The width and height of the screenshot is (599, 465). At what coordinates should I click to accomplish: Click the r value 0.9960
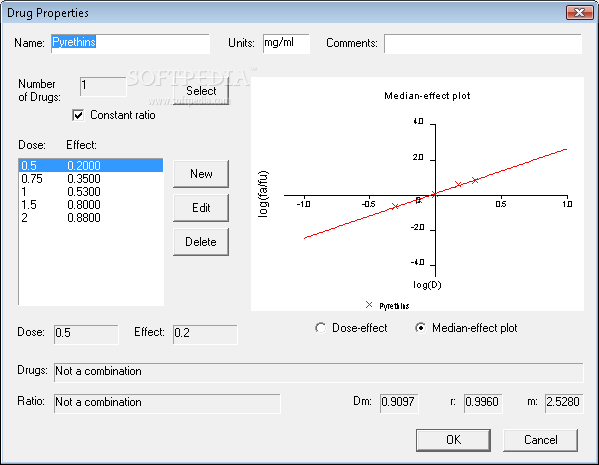click(x=483, y=403)
